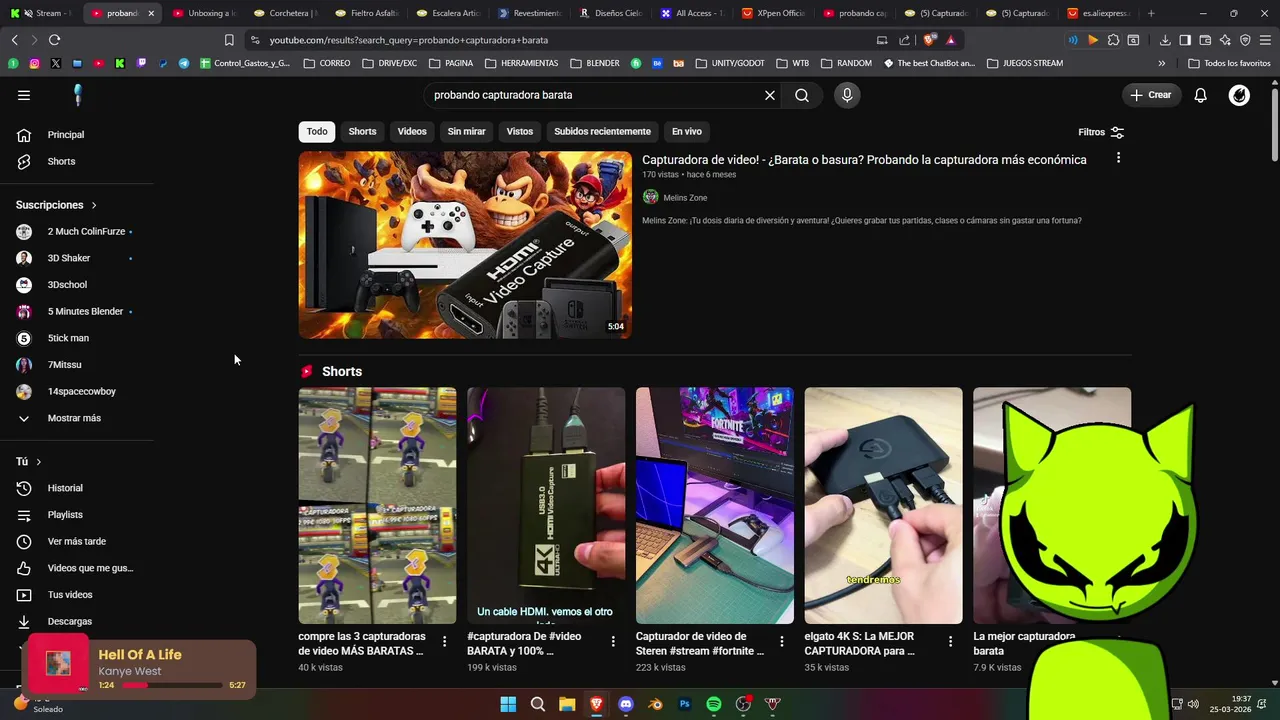Switch to the es.aliexpress browser tab

tap(1098, 13)
